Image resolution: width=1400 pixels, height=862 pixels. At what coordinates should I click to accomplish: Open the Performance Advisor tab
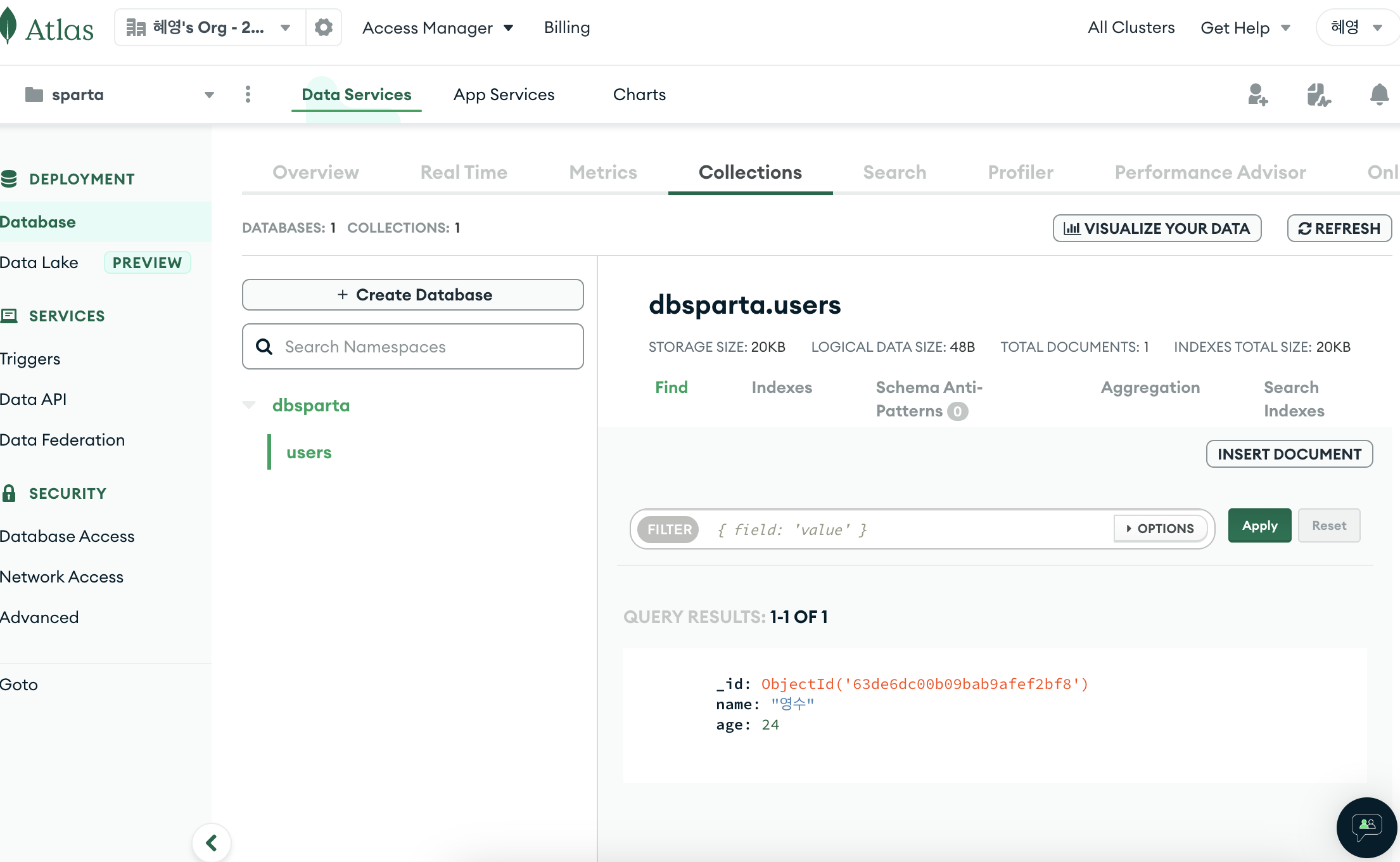tap(1210, 172)
